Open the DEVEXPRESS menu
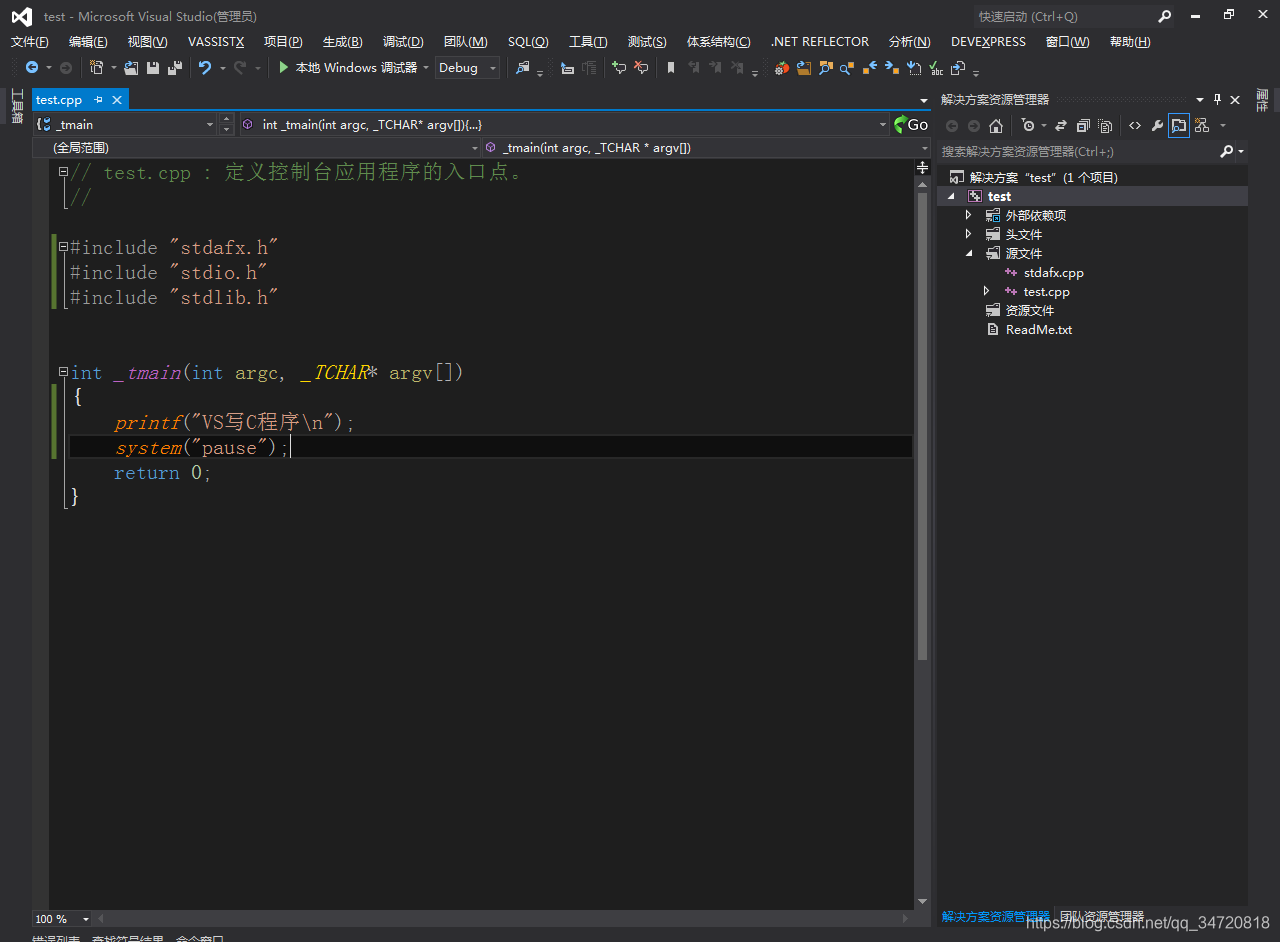The height and width of the screenshot is (942, 1280). point(988,41)
